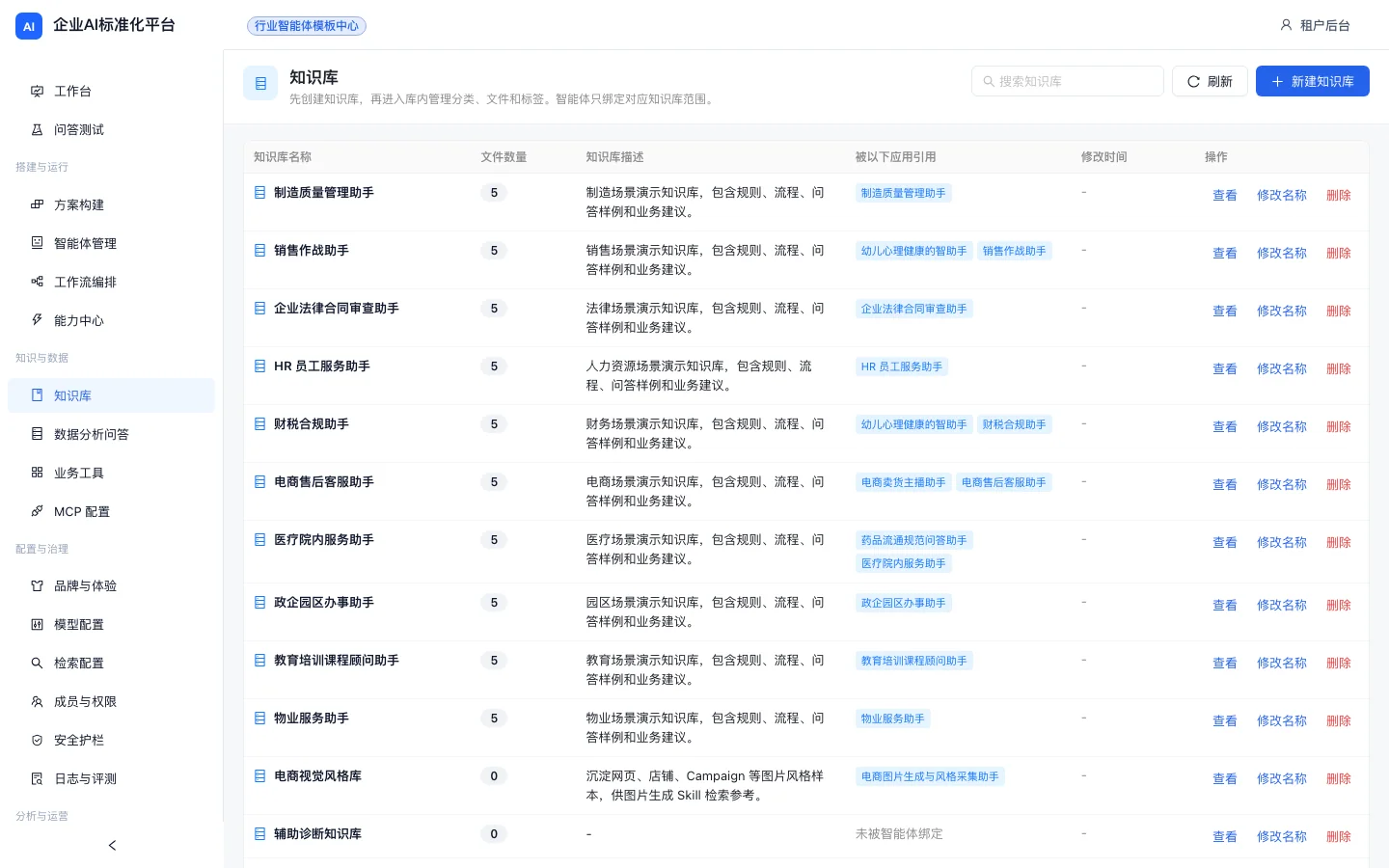Click the 问答测试 flask icon
This screenshot has height=868, width=1389.
pos(37,129)
